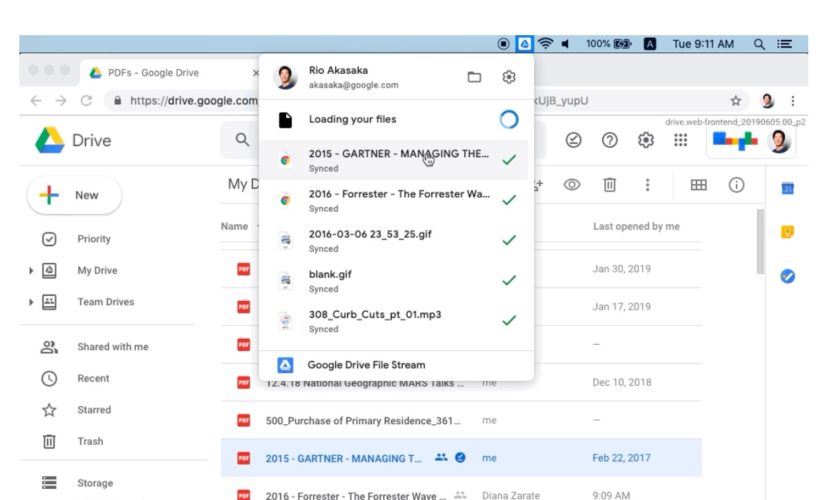Click the file list scrollbar
Screen dimensions: 840x500
(x=760, y=242)
